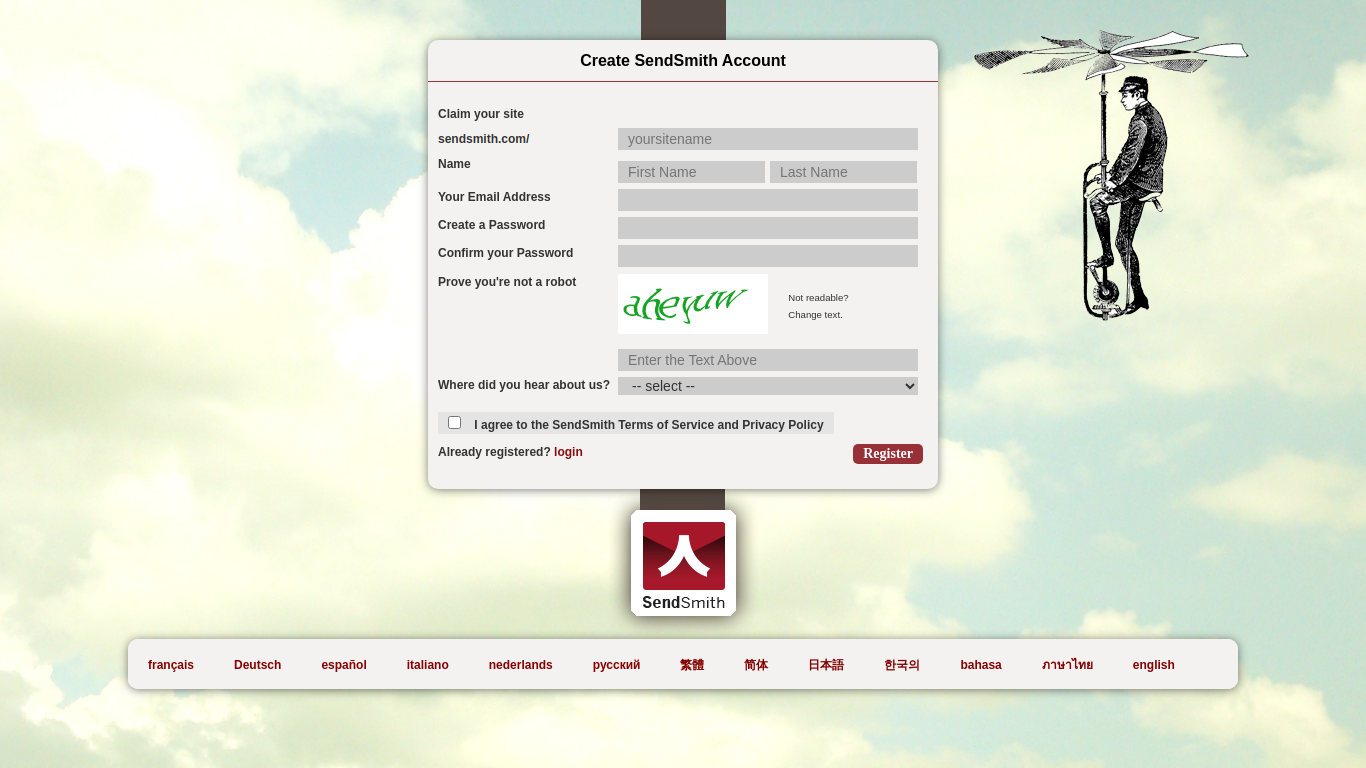Switch language to 日本語

pyautogui.click(x=826, y=665)
